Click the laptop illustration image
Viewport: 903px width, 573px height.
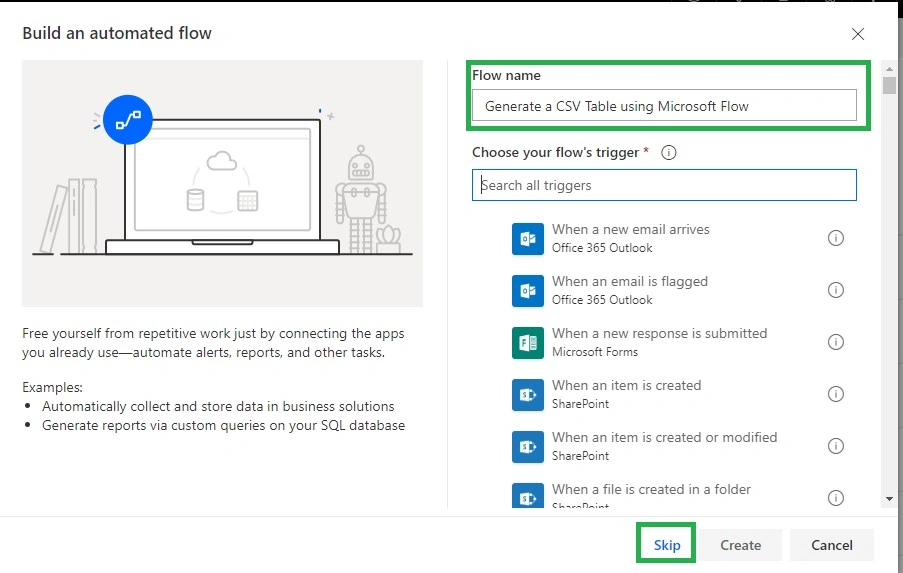point(222,183)
